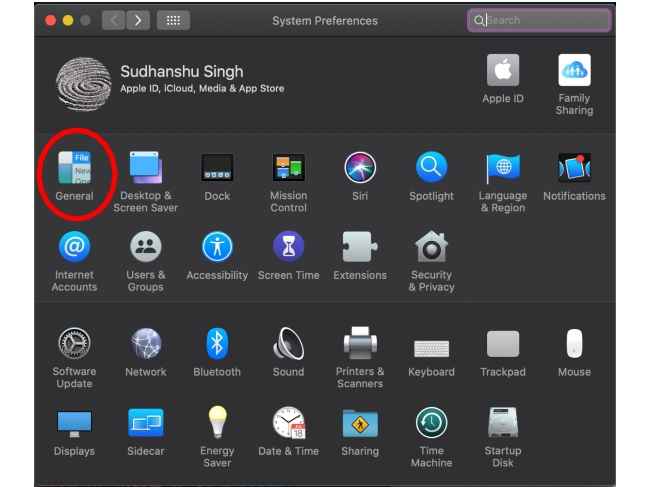
Task: Close the System Preferences window
Action: point(51,20)
